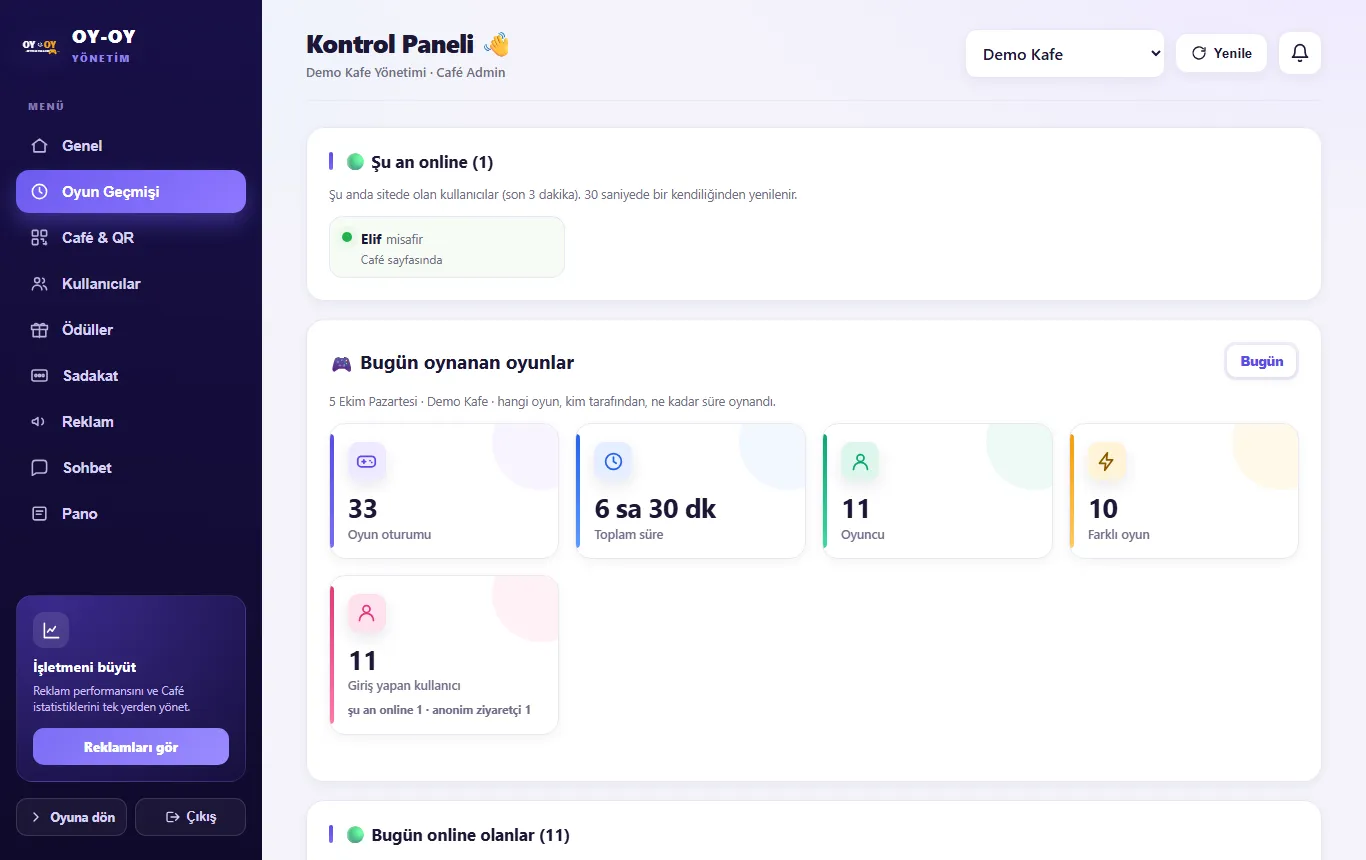Open notifications with the bell icon
This screenshot has width=1366, height=860.
tap(1300, 53)
